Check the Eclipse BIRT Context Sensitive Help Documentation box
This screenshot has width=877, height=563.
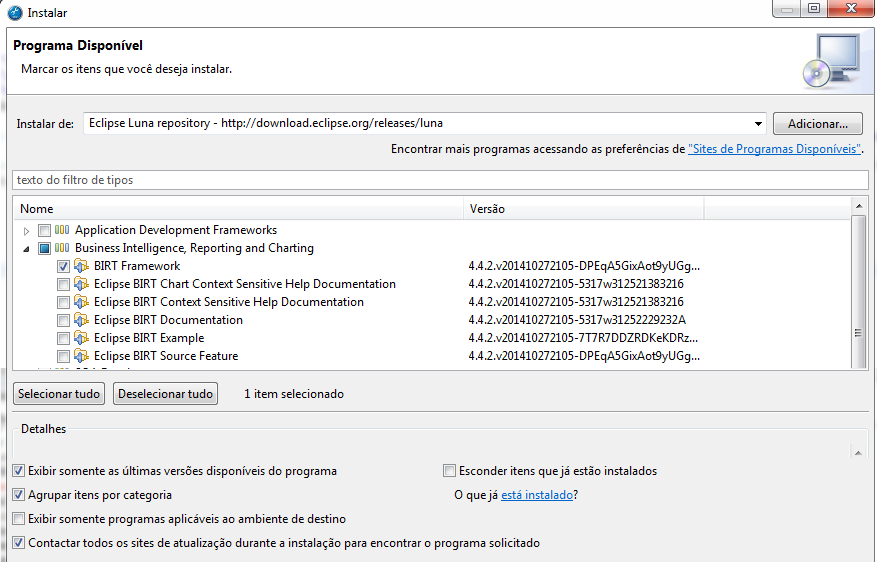click(x=63, y=302)
